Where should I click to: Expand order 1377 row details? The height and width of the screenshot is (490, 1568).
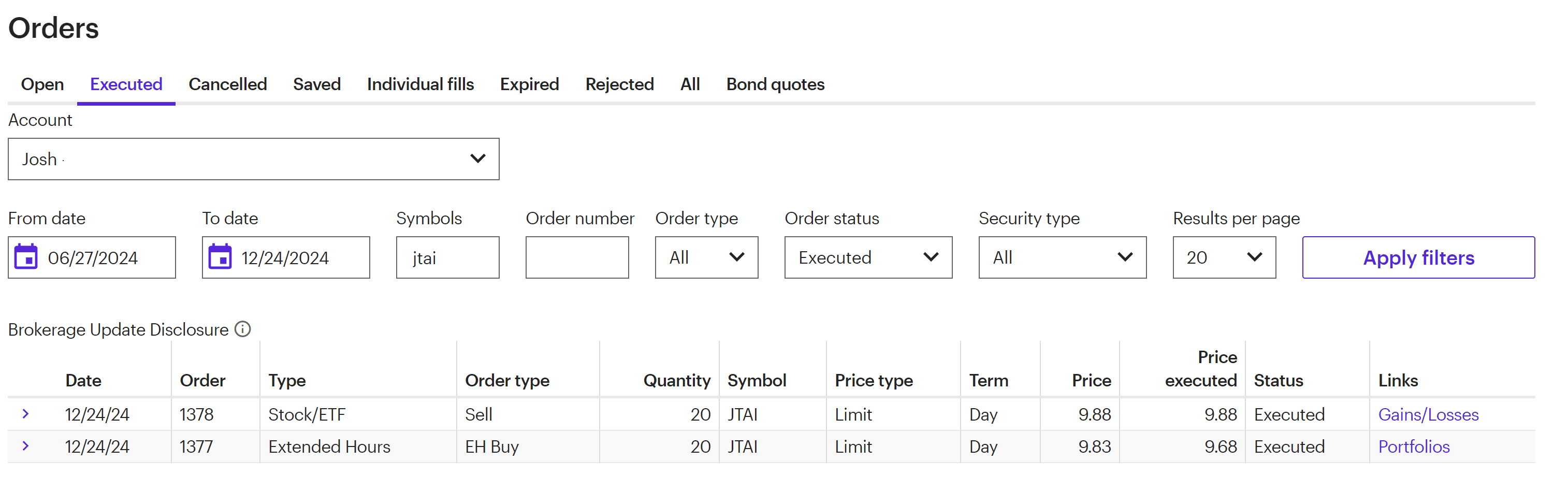(25, 446)
